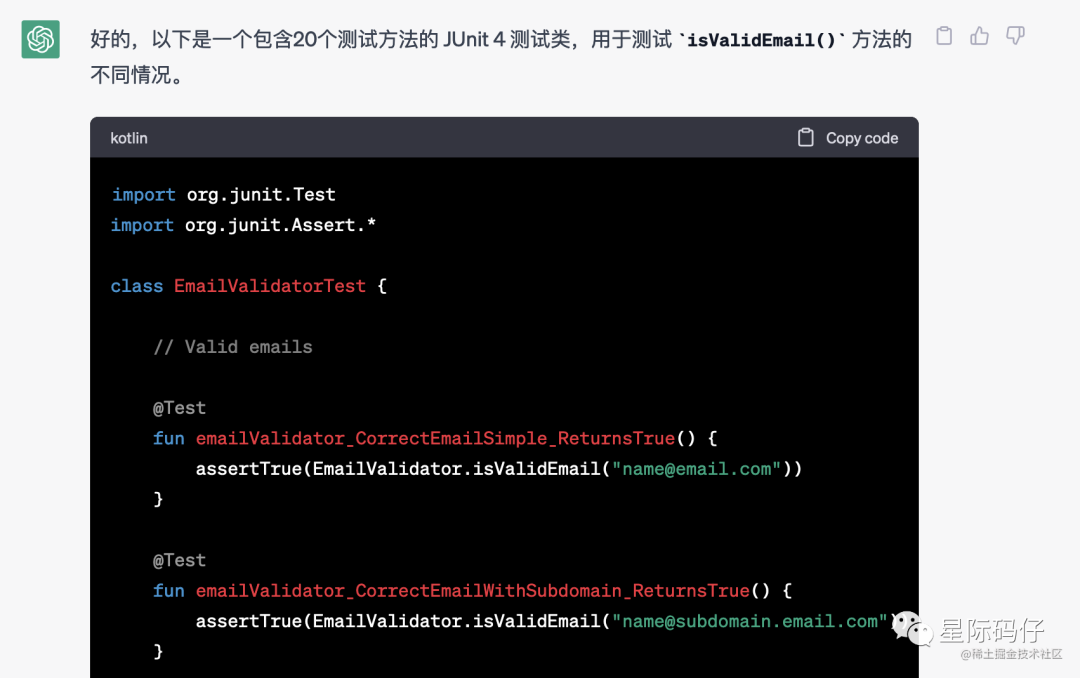1080x678 pixels.
Task: Click the ChatGPT avatar icon
Action: coord(41,39)
